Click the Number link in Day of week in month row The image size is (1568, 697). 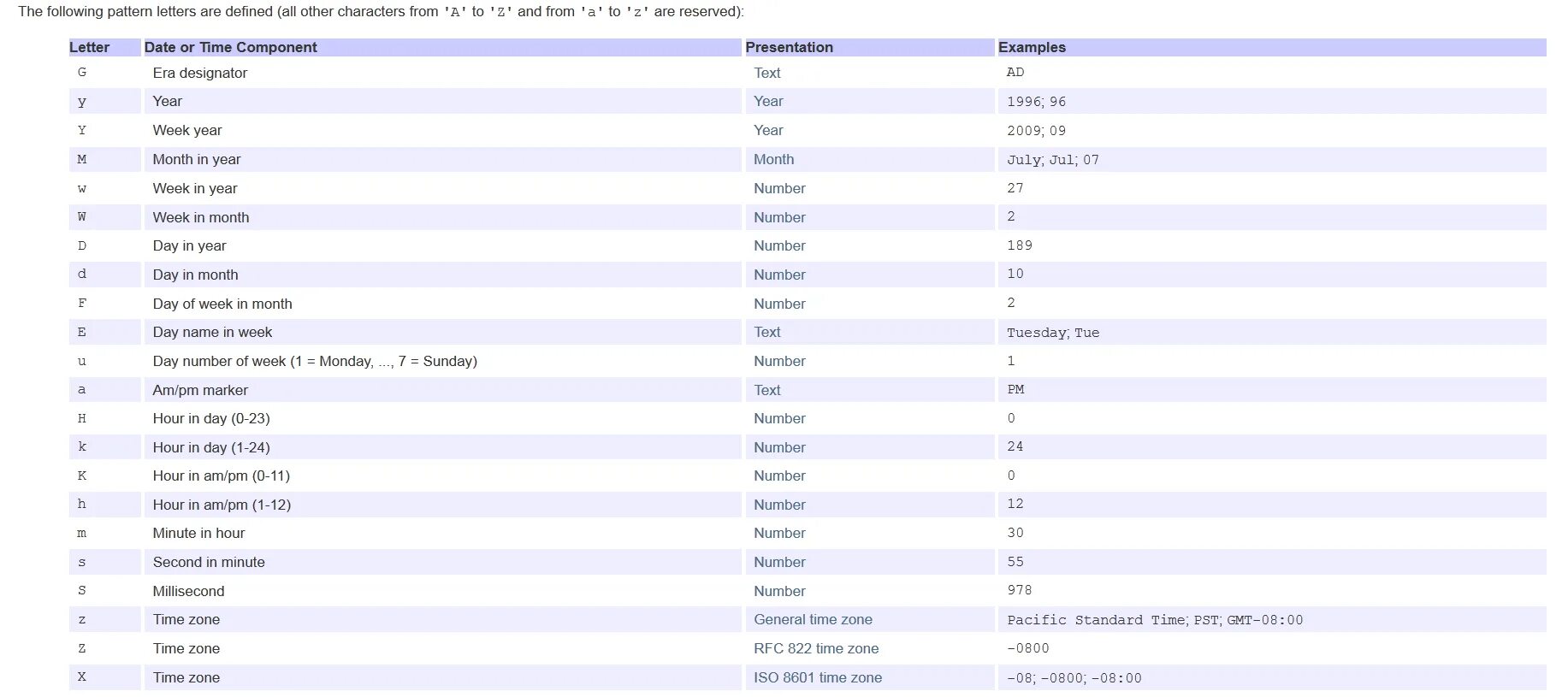[x=779, y=304]
